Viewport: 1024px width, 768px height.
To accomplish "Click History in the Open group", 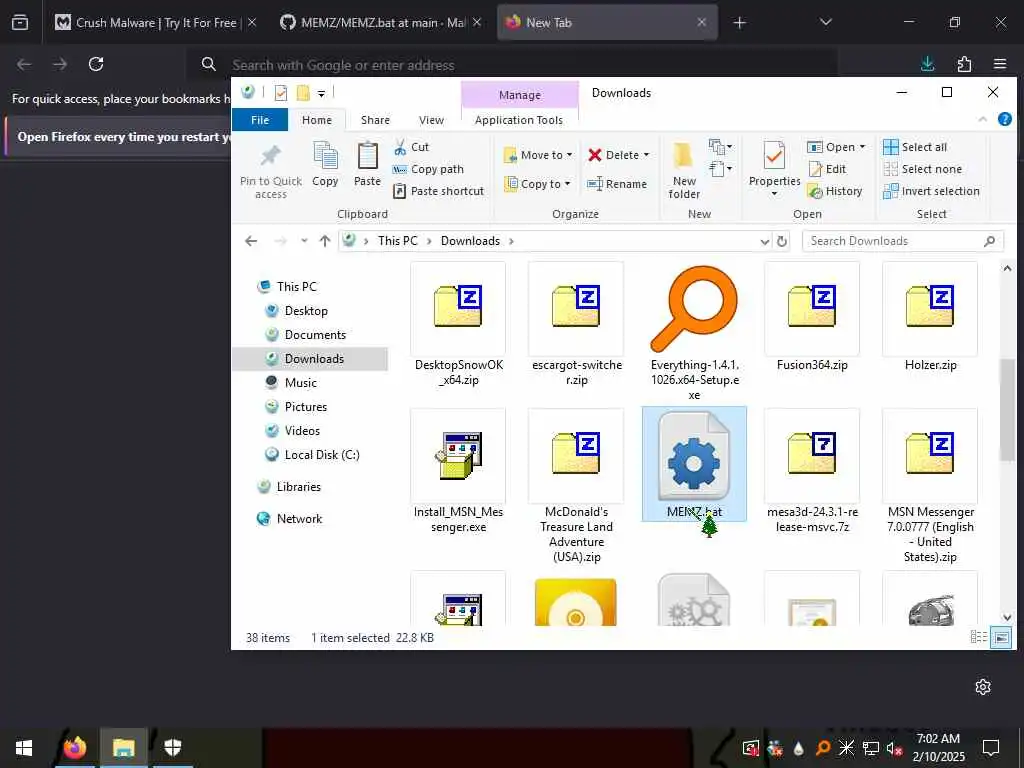I will point(835,191).
